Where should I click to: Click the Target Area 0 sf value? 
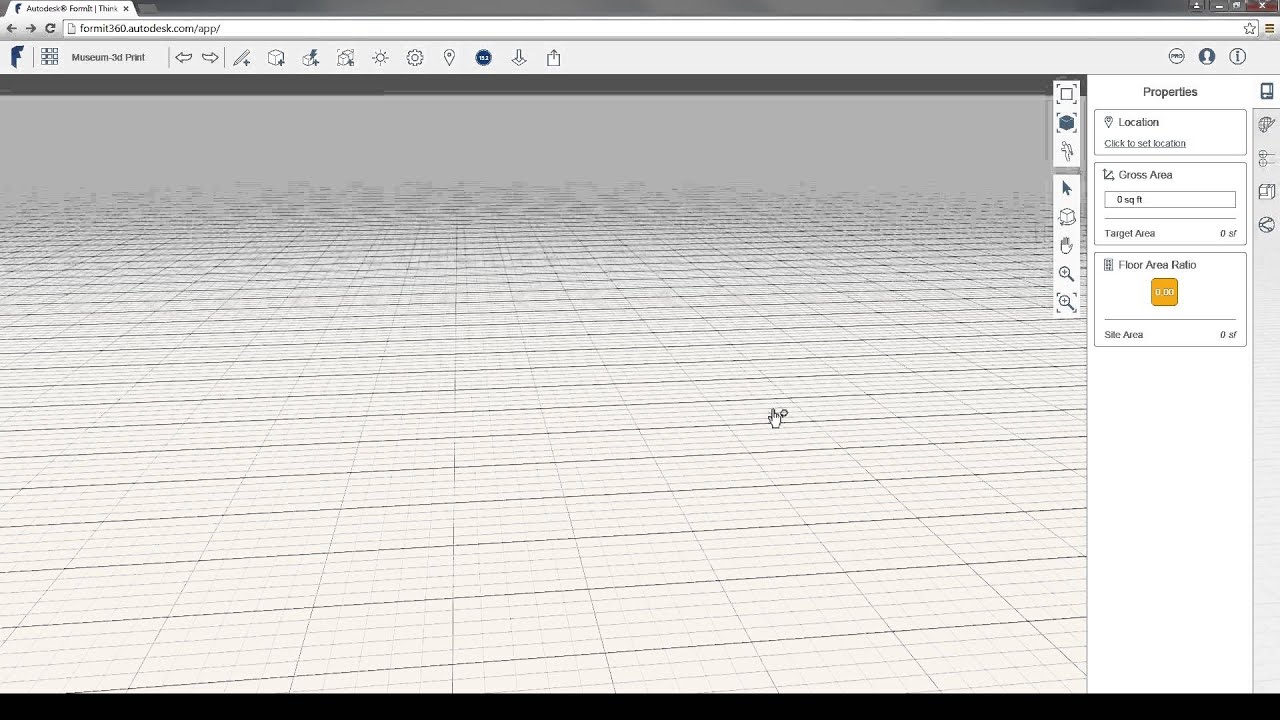tap(1228, 233)
